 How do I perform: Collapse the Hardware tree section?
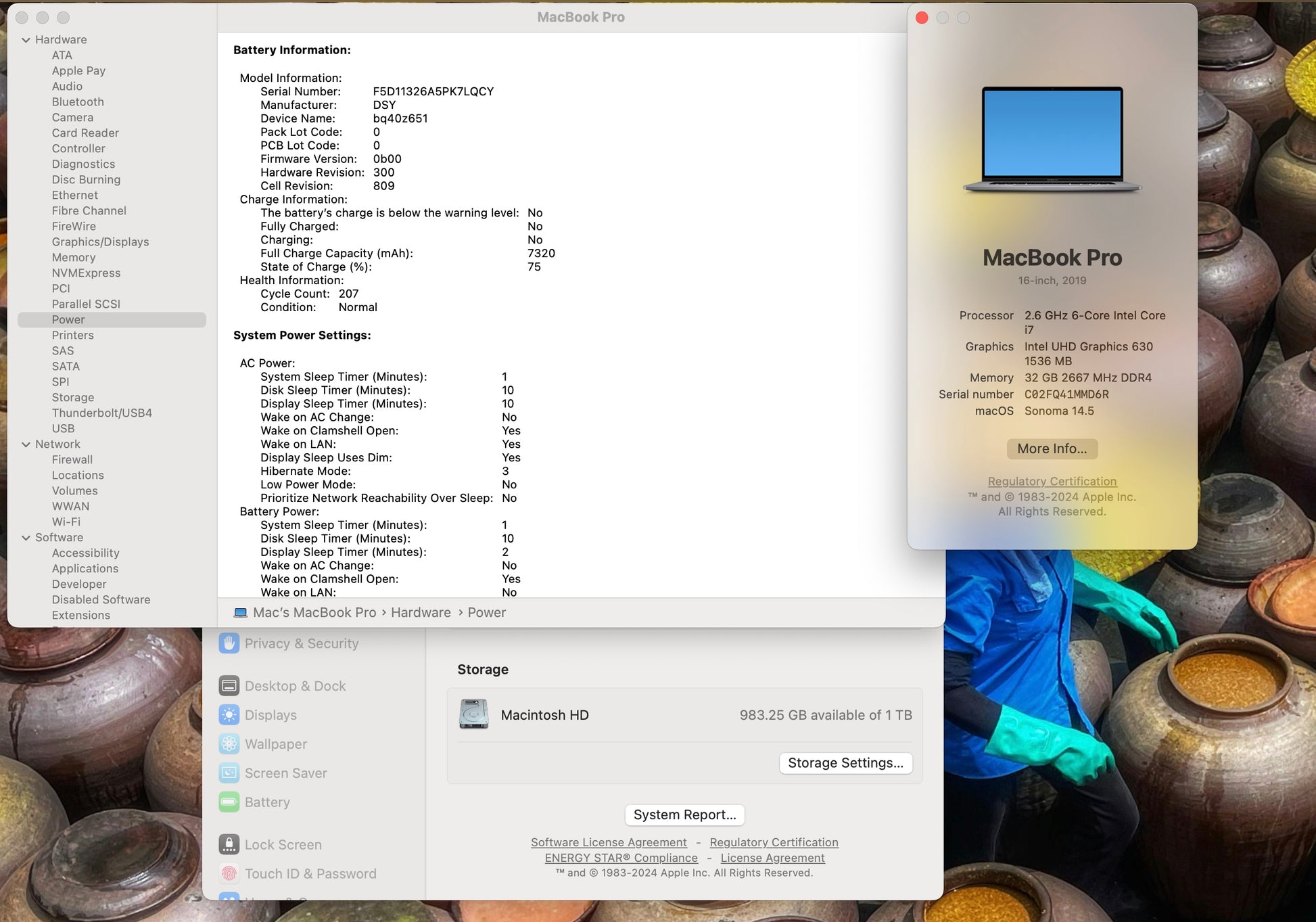(26, 40)
